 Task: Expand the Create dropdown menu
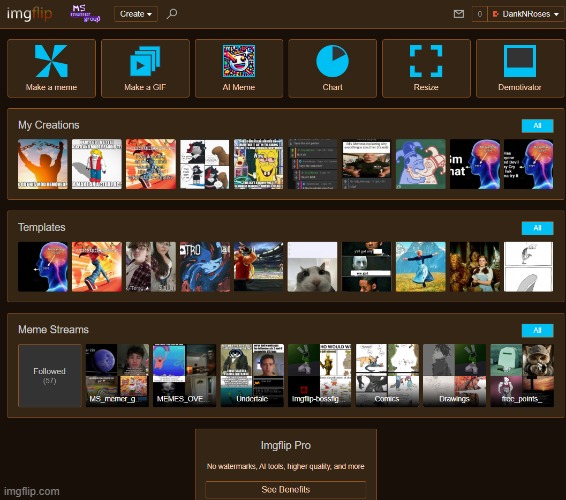coord(136,14)
